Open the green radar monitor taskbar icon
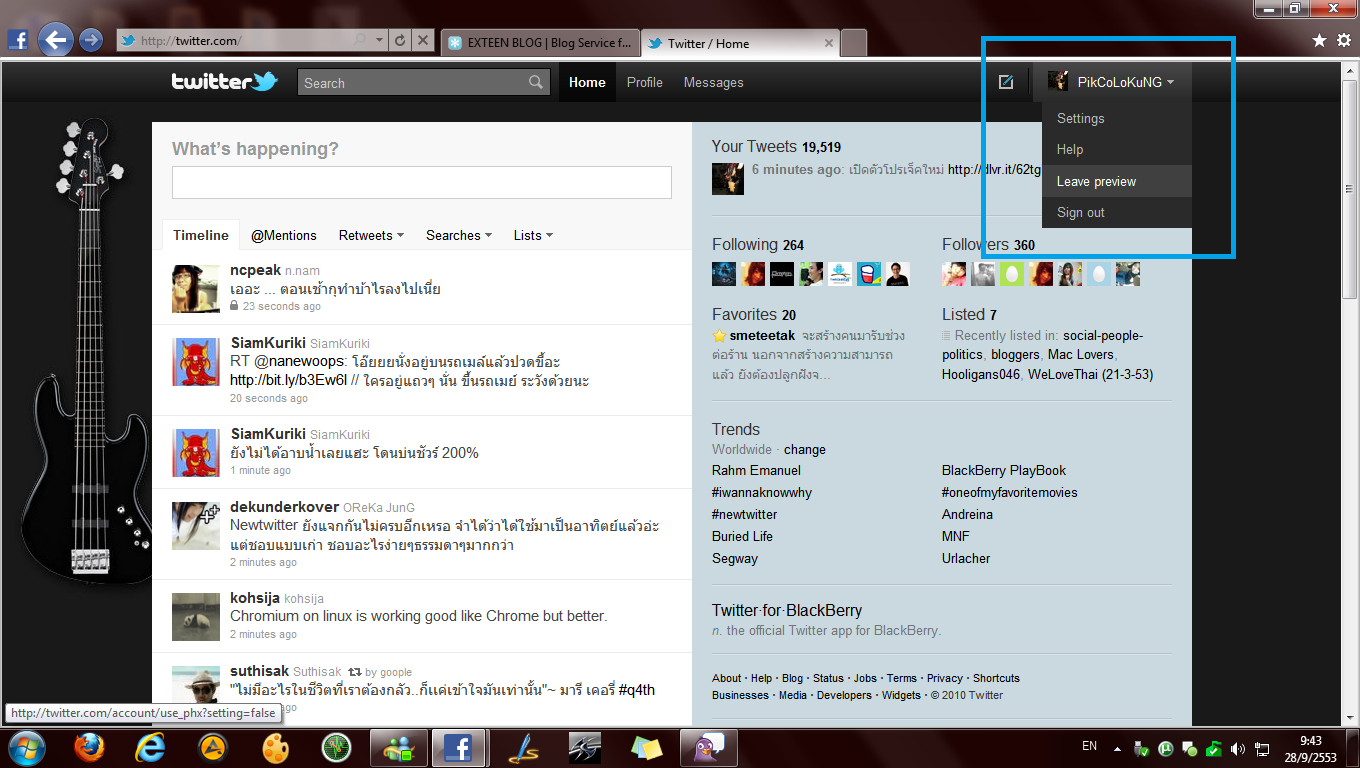Screen dimensions: 1360x768 coord(336,747)
